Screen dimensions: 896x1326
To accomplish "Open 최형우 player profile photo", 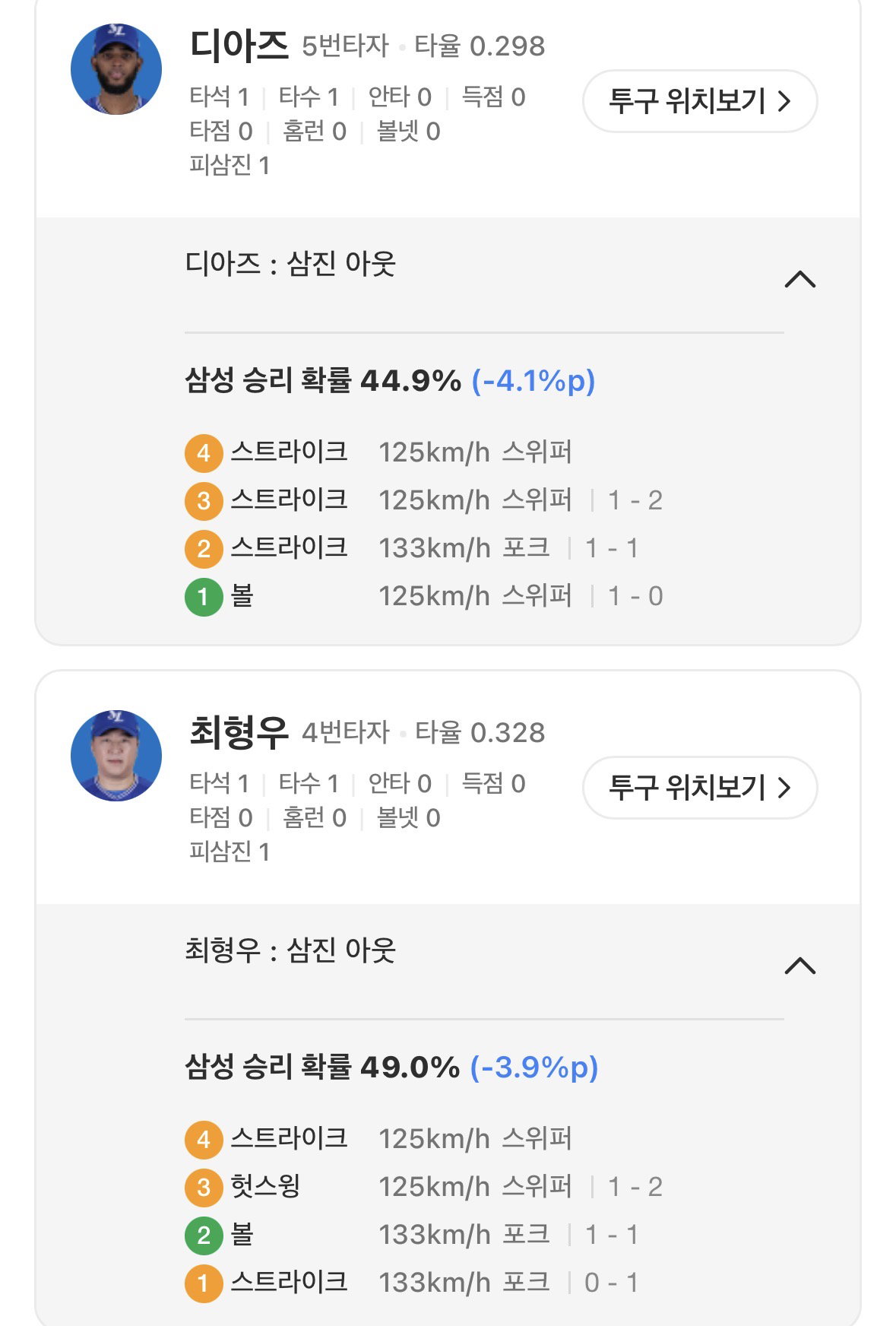I will tap(116, 756).
